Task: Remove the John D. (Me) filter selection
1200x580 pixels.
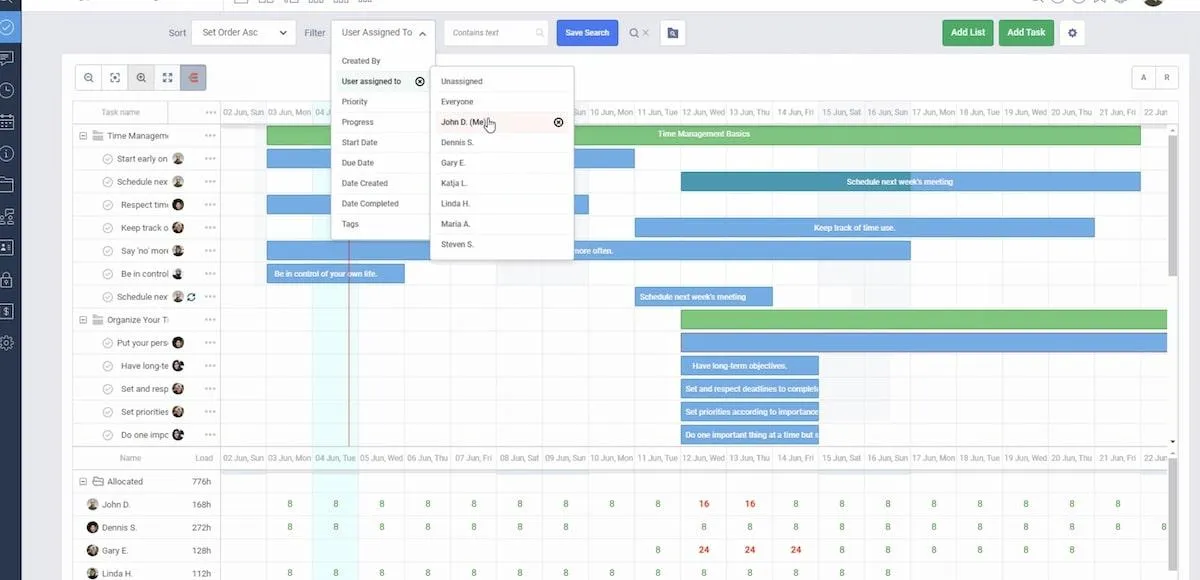Action: [x=558, y=122]
